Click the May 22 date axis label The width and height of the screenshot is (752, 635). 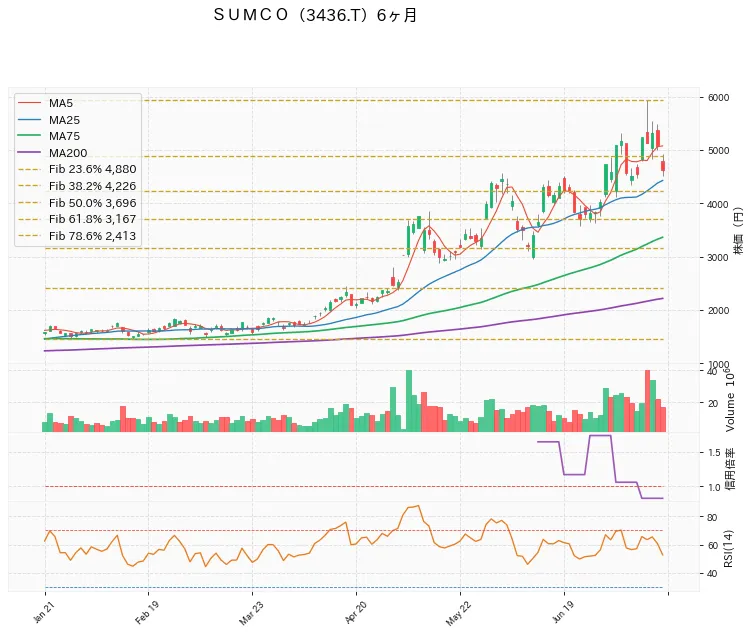pyautogui.click(x=459, y=614)
